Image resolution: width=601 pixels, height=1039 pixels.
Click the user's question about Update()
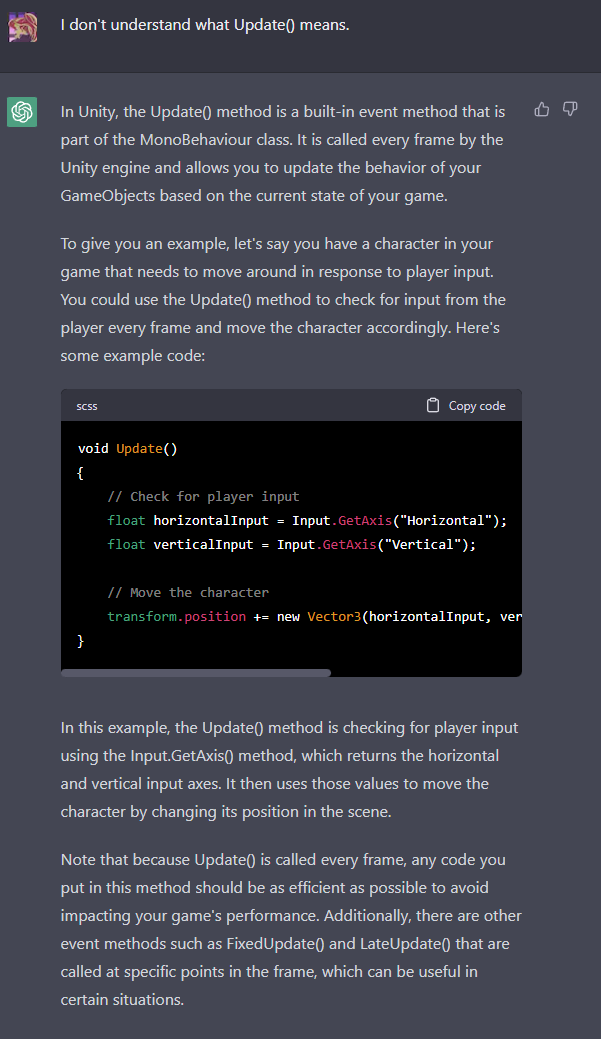click(x=205, y=25)
